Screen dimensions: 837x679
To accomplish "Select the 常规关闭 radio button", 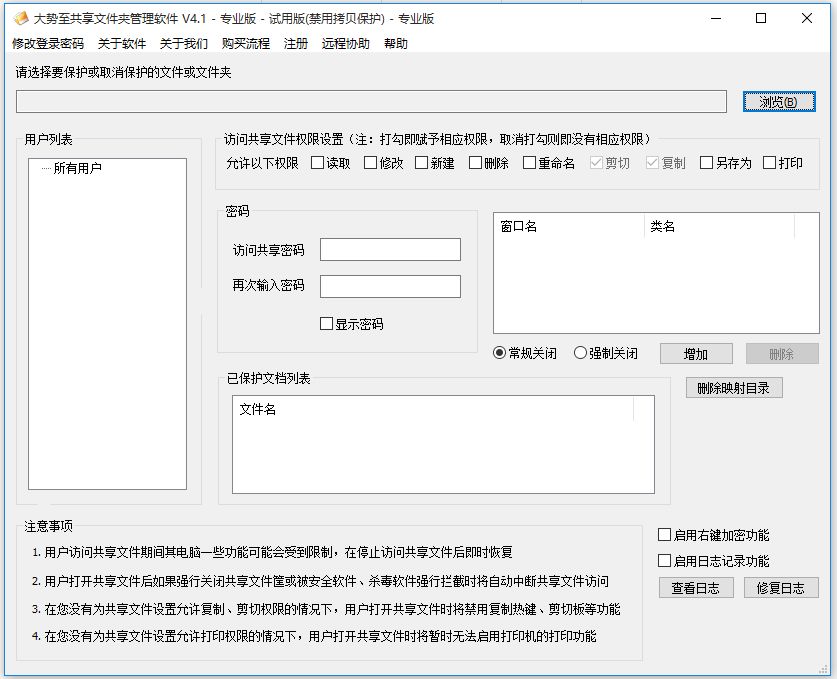I will (500, 353).
